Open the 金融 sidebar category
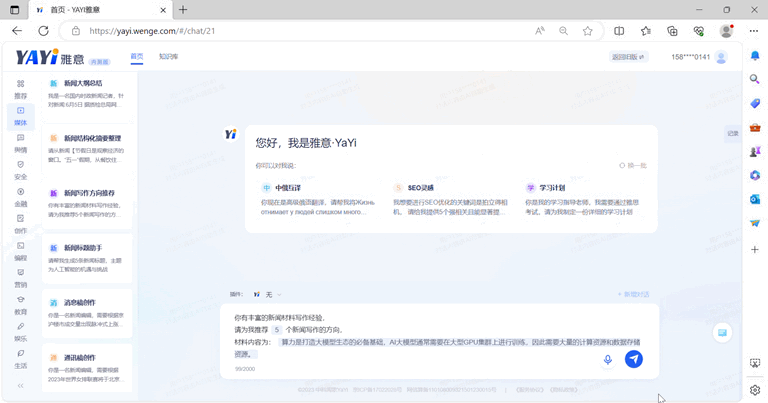768x403 pixels. tap(21, 197)
